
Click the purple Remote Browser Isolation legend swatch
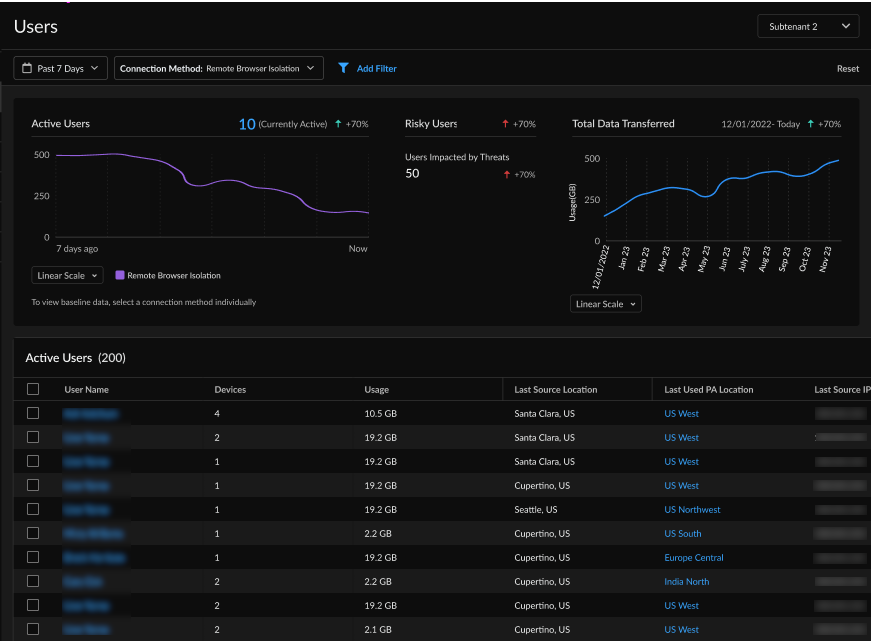pos(120,275)
